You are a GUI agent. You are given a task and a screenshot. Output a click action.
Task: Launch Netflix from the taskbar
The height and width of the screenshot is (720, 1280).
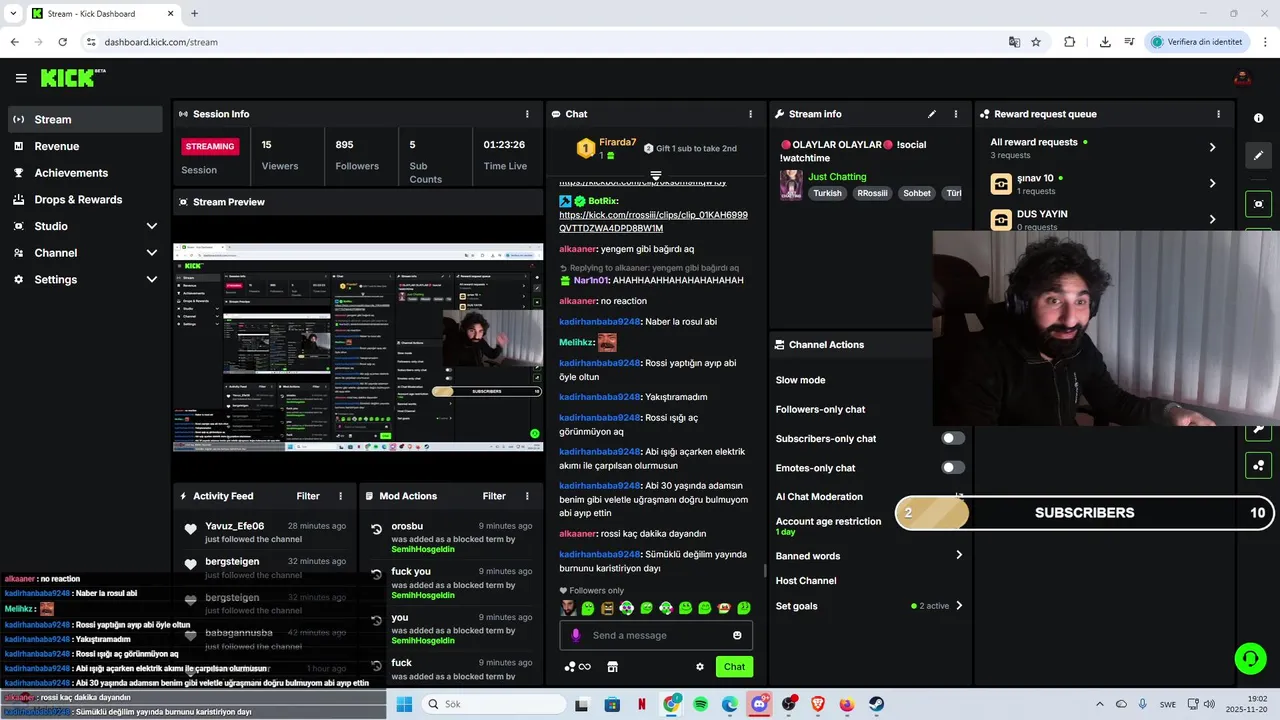[x=642, y=704]
